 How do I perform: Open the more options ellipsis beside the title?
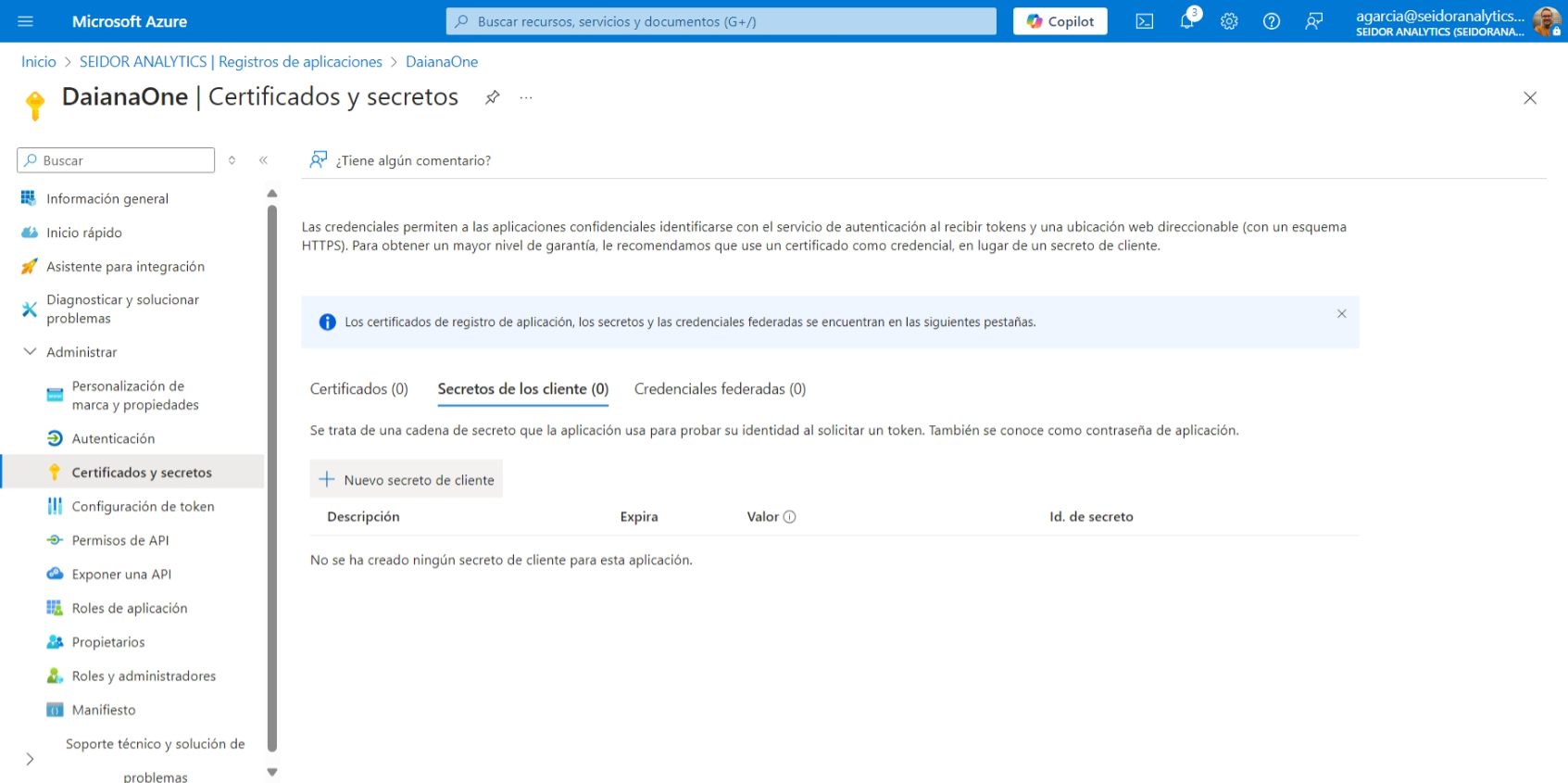pos(526,97)
